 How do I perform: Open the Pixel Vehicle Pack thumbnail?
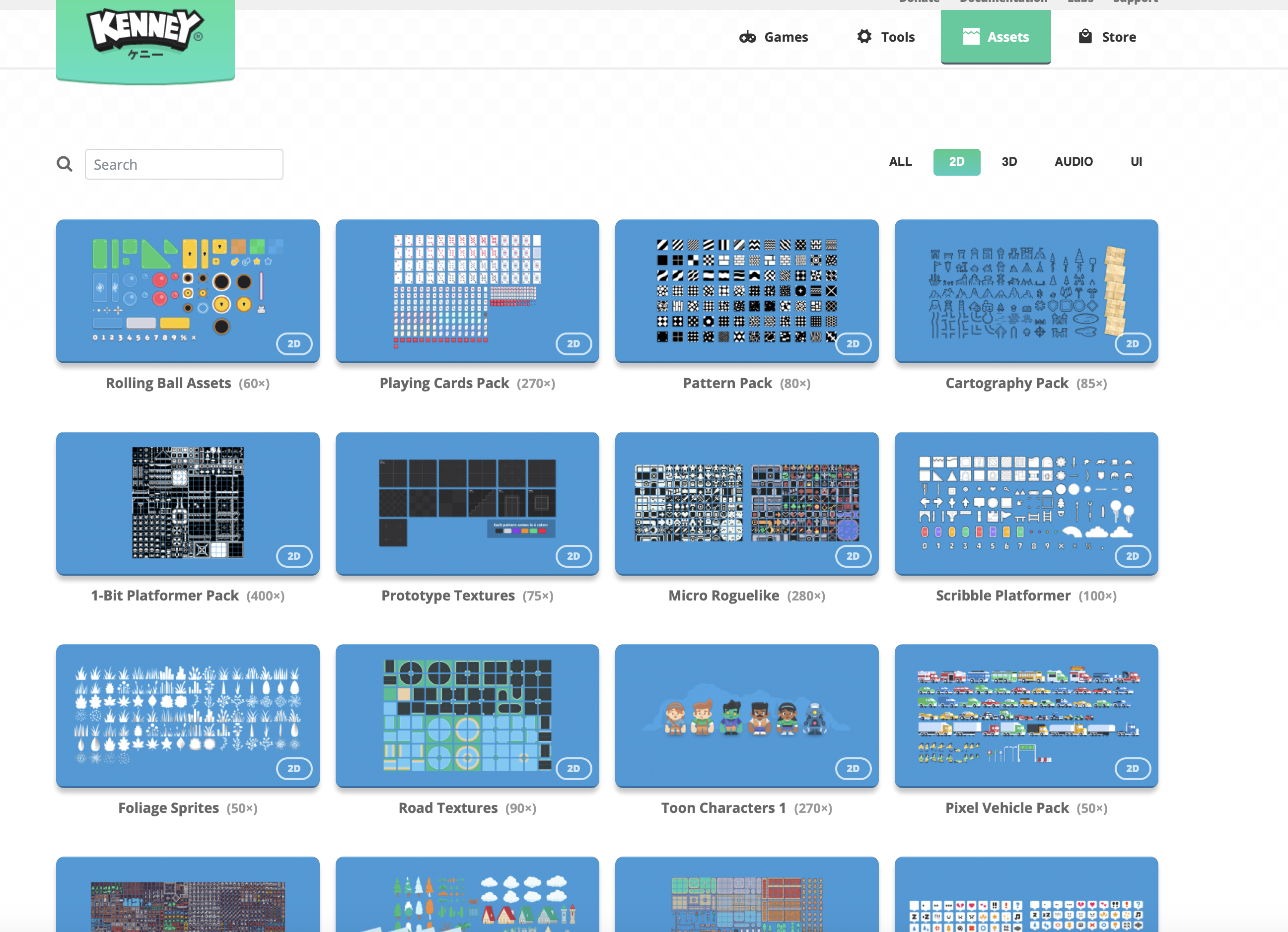[1026, 715]
